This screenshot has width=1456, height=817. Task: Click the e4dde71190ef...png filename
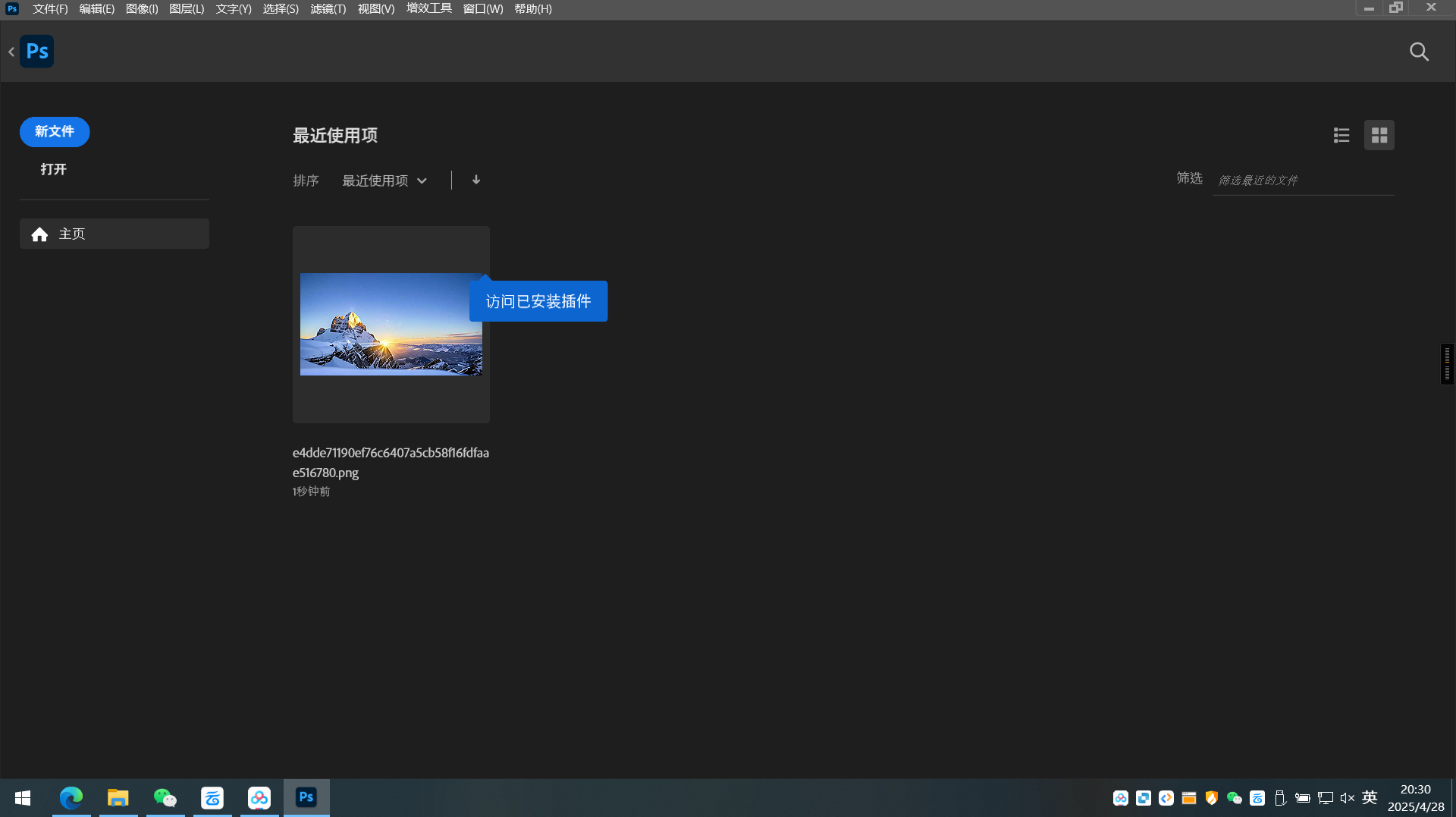click(391, 463)
